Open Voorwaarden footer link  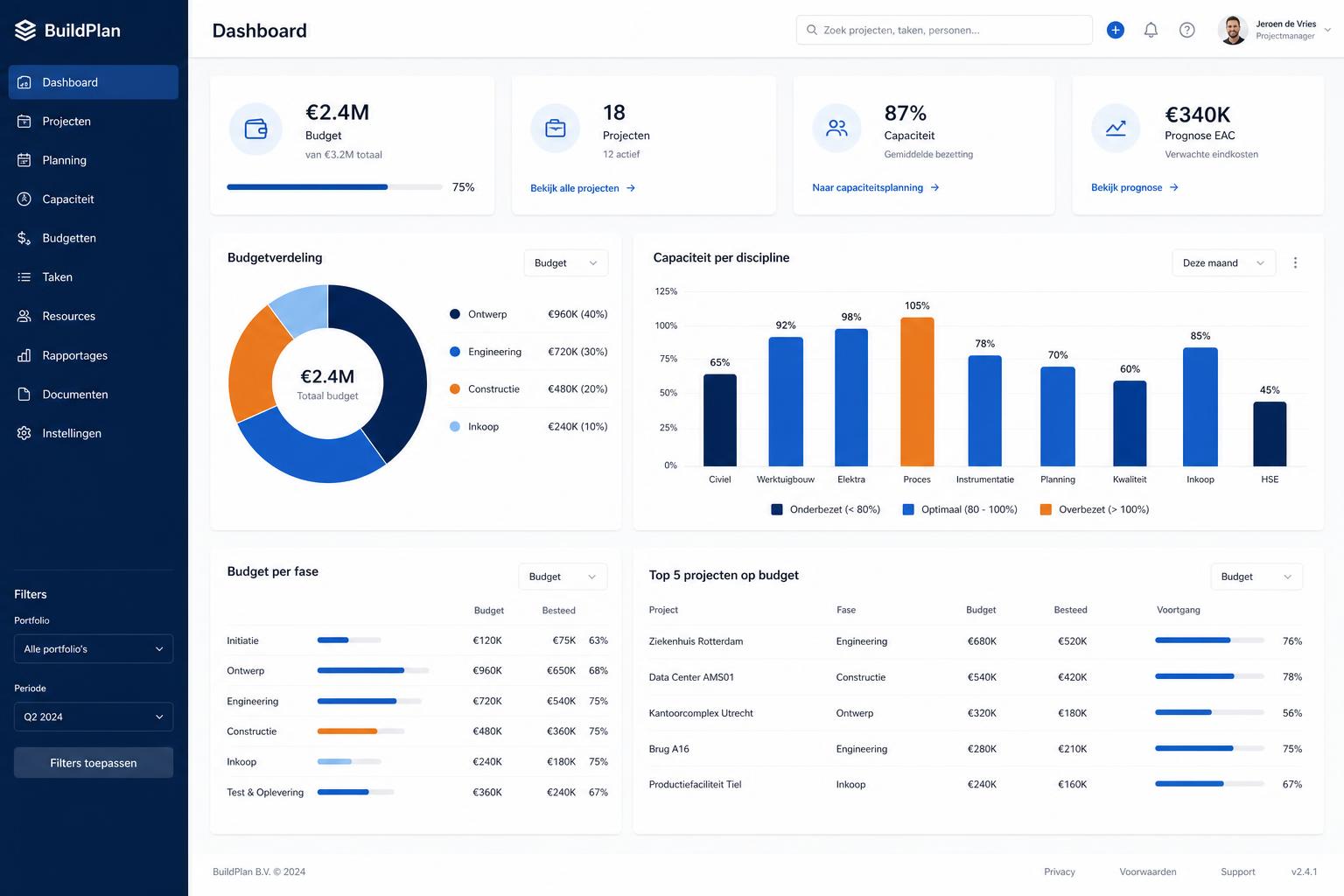pos(1148,871)
